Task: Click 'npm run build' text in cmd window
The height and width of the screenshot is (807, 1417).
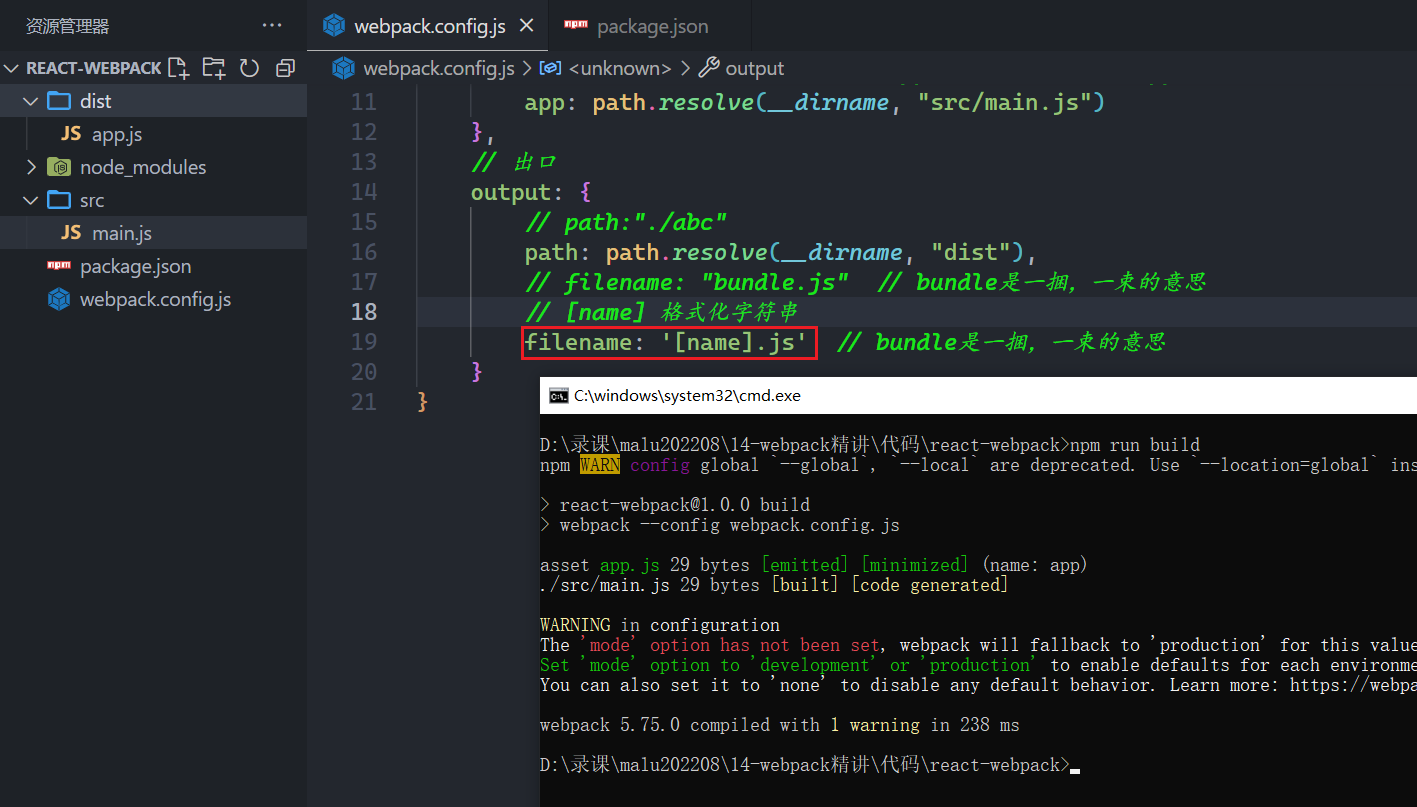Action: click(1134, 445)
